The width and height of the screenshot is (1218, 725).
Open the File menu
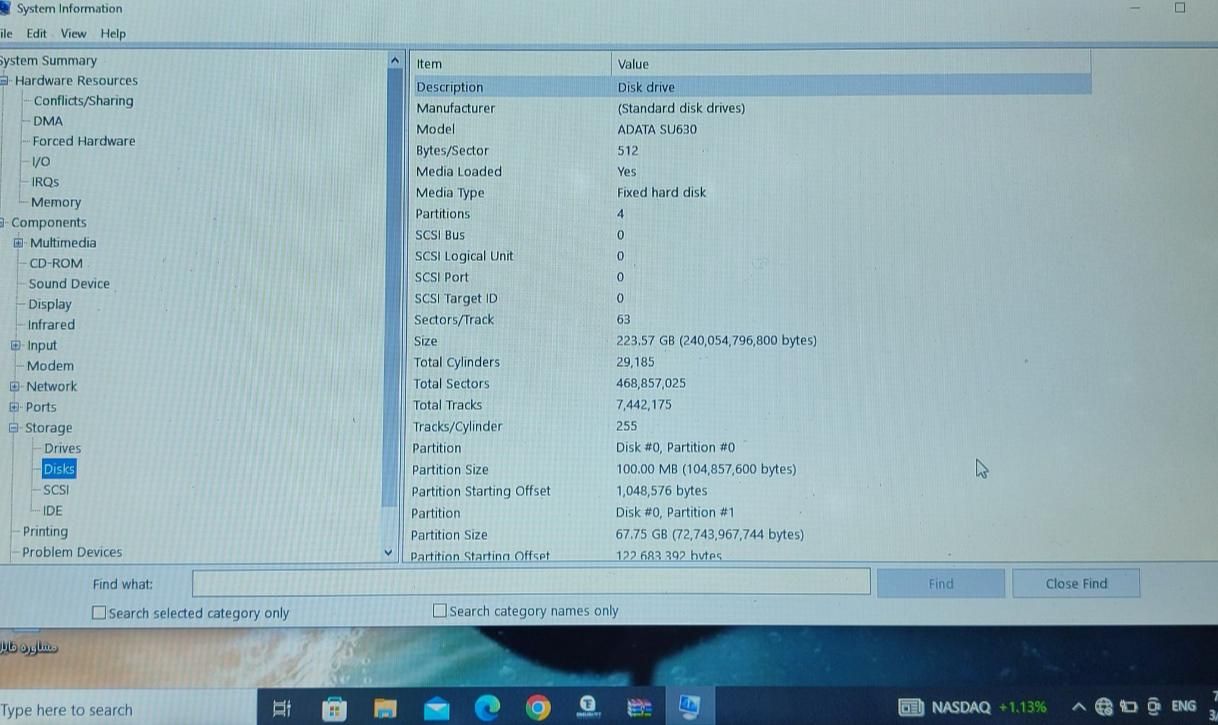[6, 33]
